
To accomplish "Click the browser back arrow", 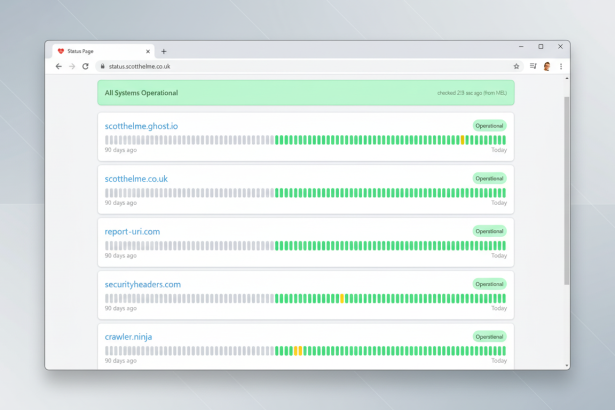I will [59, 67].
